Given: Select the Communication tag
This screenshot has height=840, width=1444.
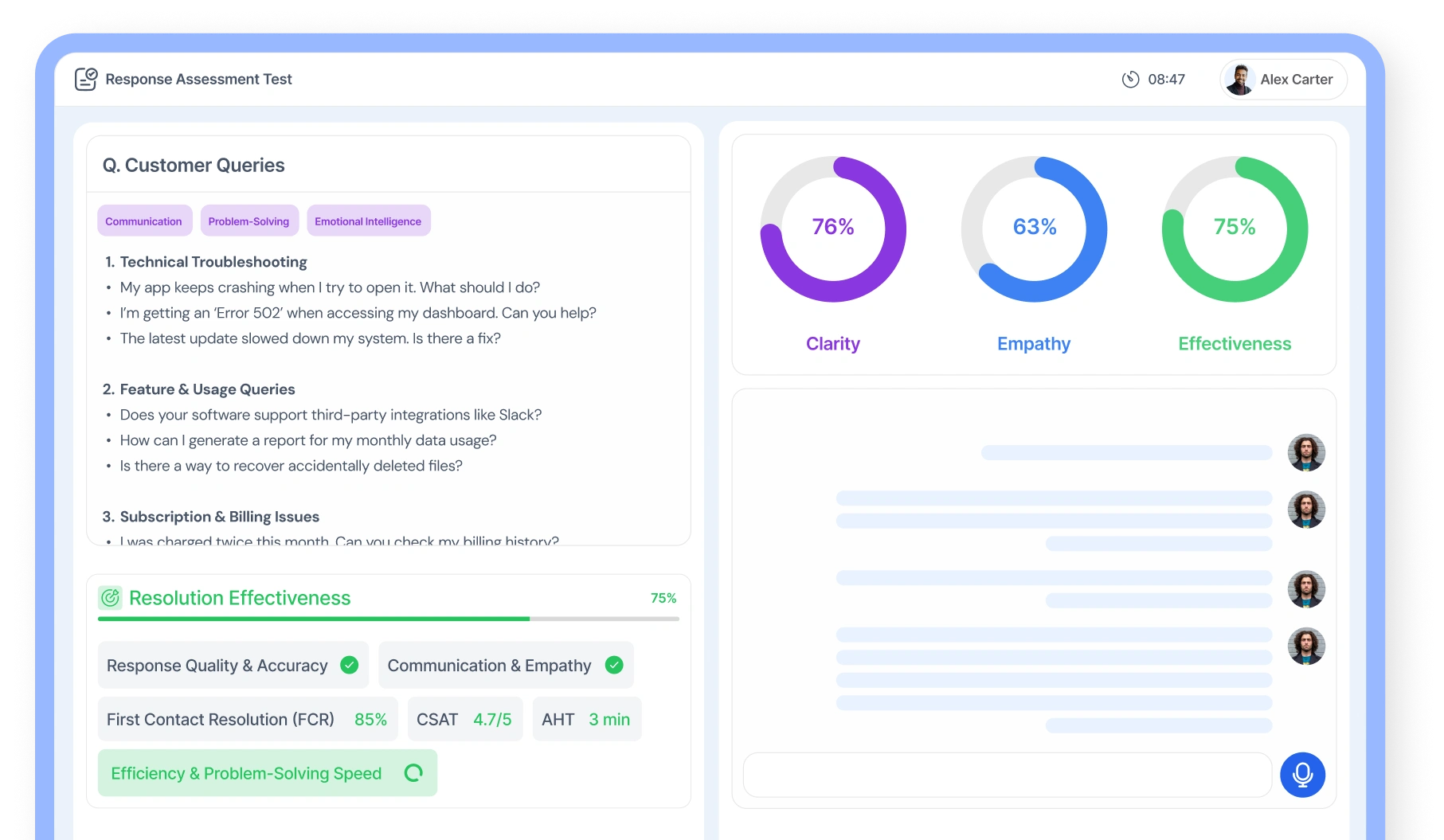Looking at the screenshot, I should (x=144, y=221).
